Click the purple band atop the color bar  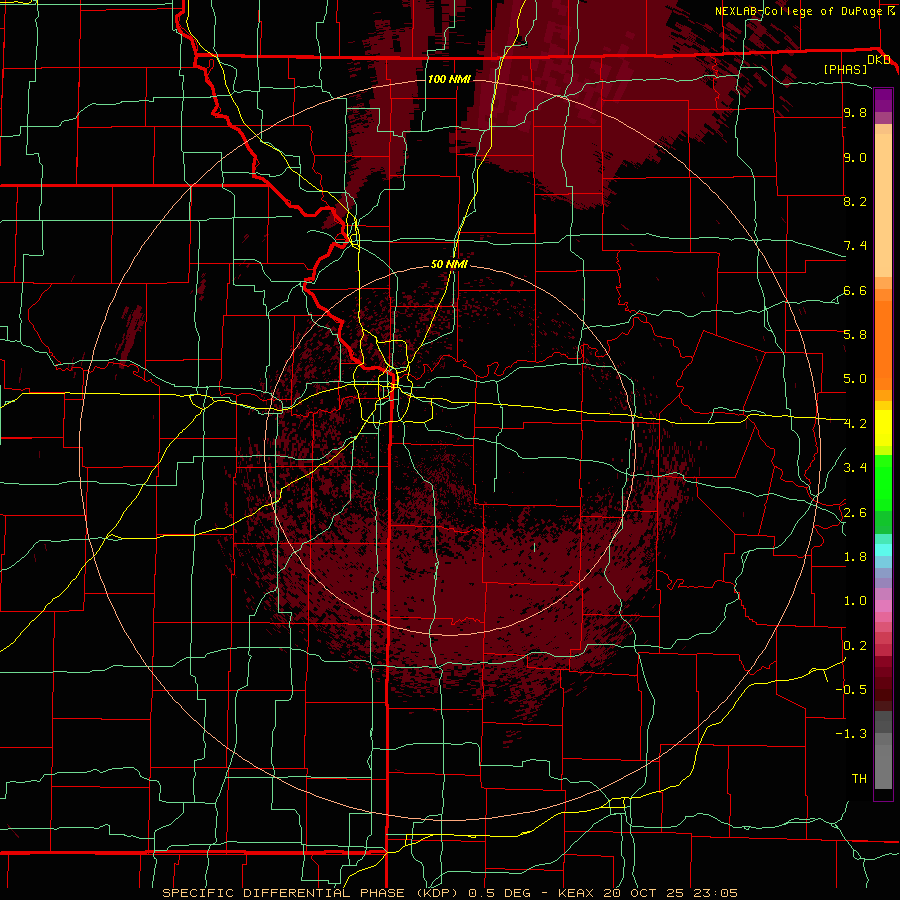[883, 100]
